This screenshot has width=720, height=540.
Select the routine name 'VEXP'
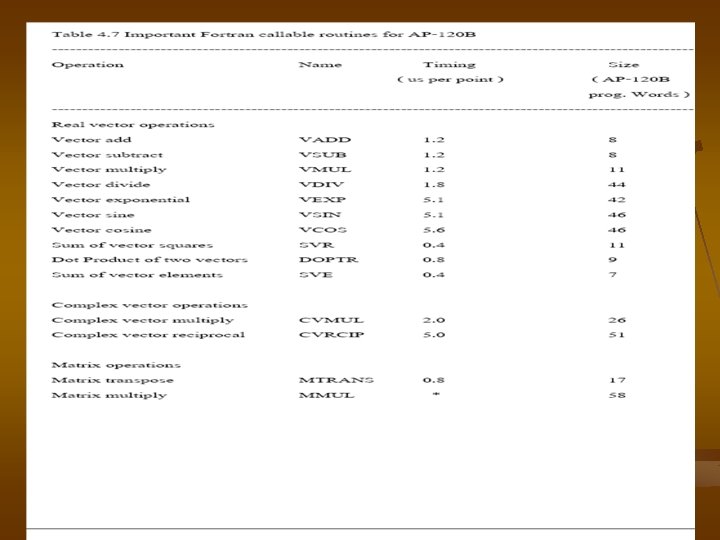[322, 200]
